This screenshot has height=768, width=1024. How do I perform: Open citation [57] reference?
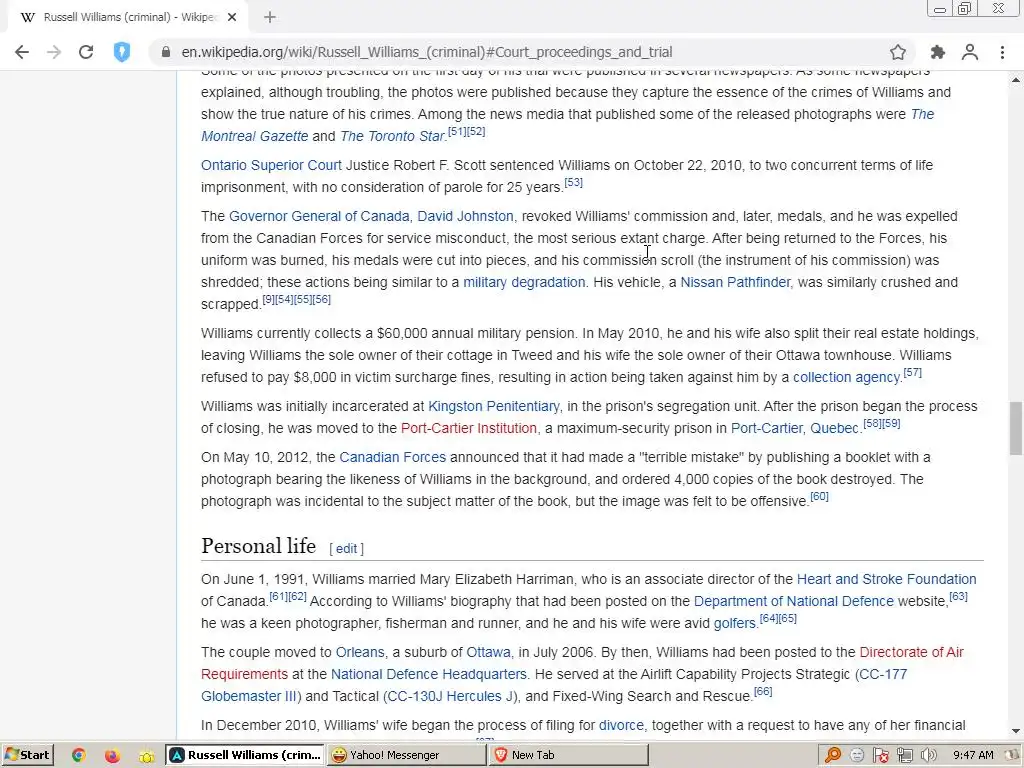coord(912,373)
